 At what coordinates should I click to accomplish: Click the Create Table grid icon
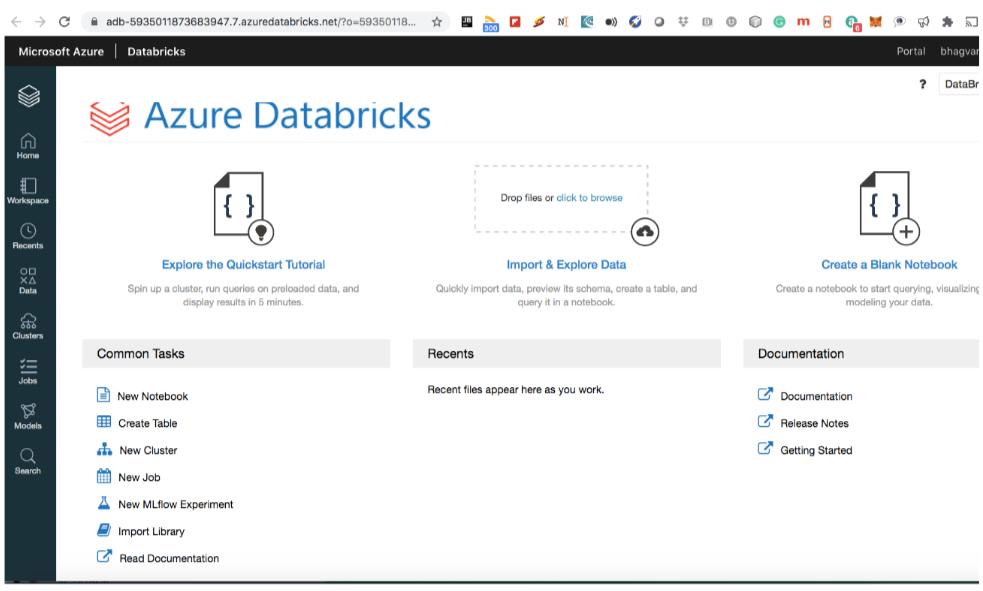pos(104,422)
